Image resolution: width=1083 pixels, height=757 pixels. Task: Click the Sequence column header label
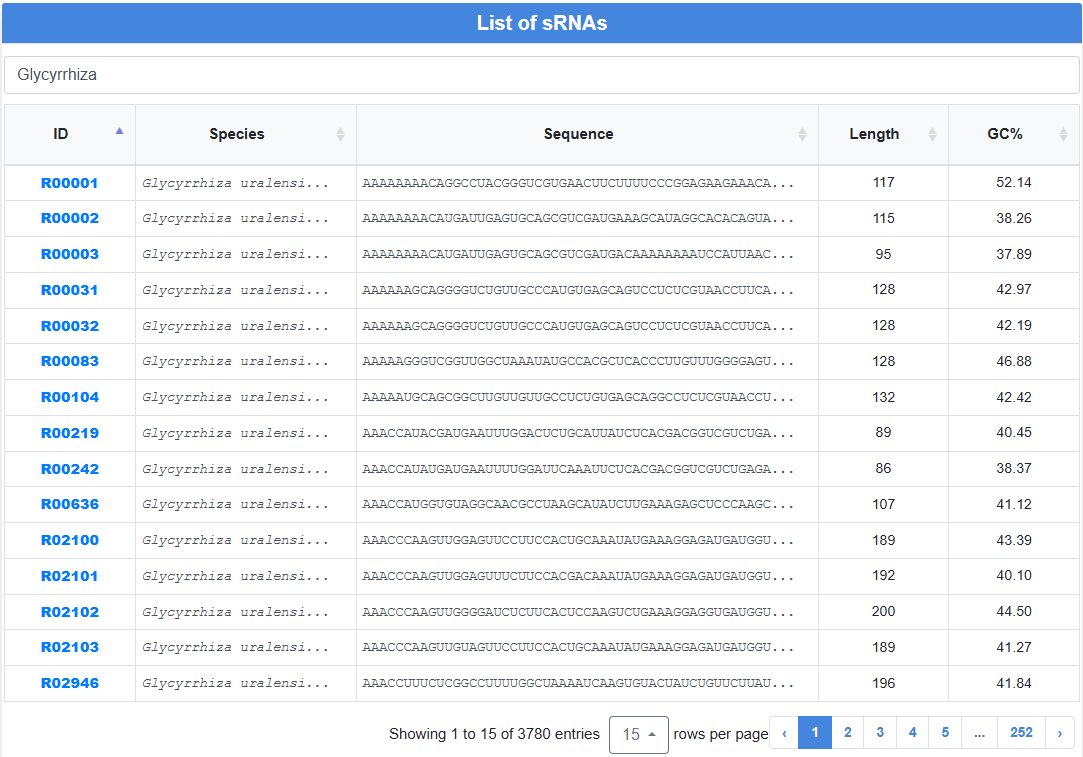tap(578, 134)
